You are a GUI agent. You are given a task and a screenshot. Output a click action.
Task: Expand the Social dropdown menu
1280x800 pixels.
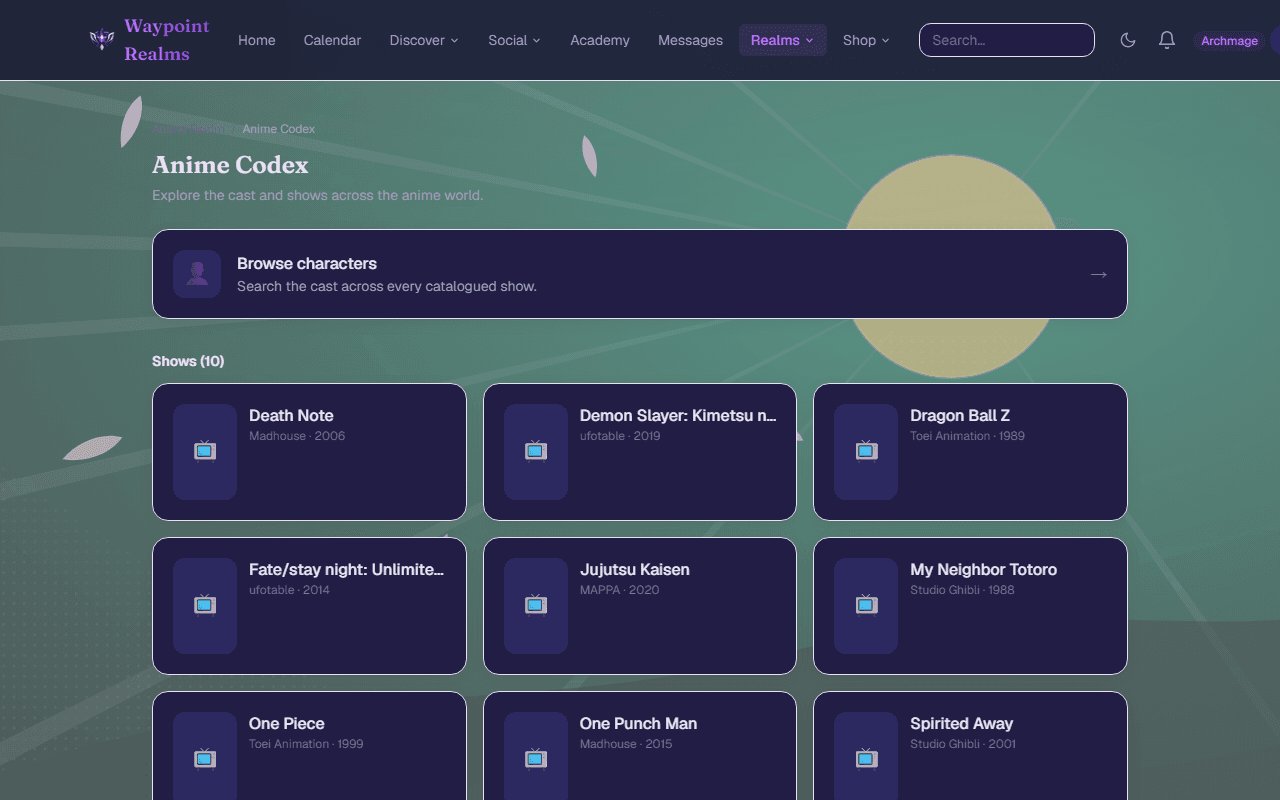click(514, 40)
